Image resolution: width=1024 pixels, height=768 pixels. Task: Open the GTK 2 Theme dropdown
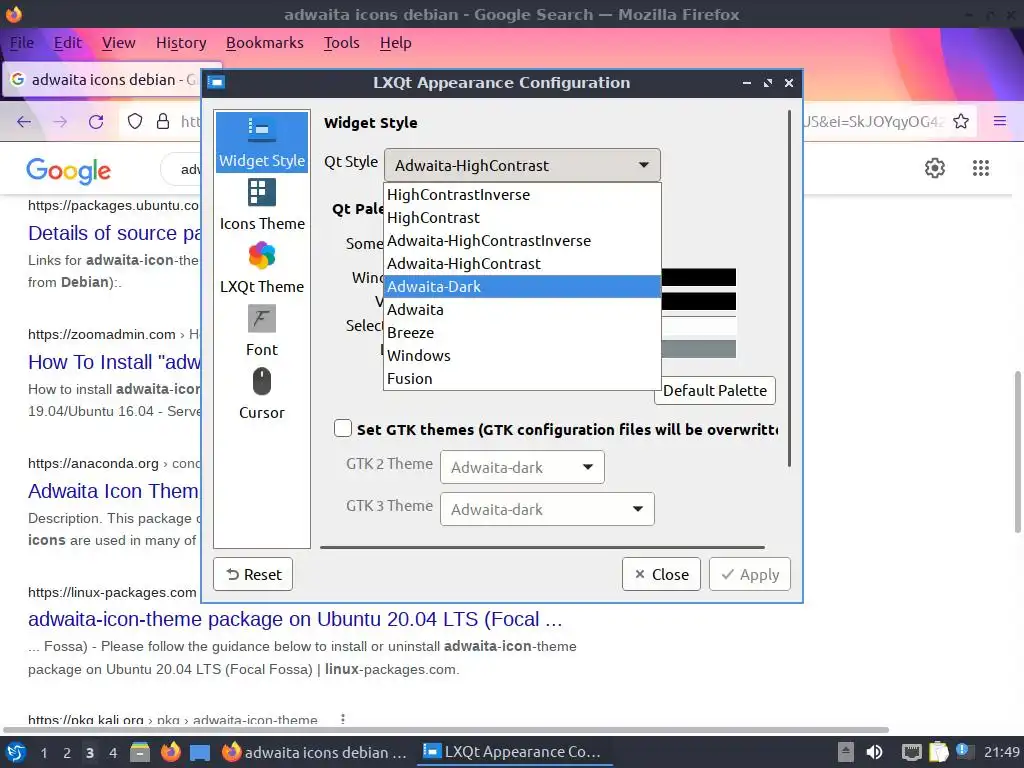(522, 467)
